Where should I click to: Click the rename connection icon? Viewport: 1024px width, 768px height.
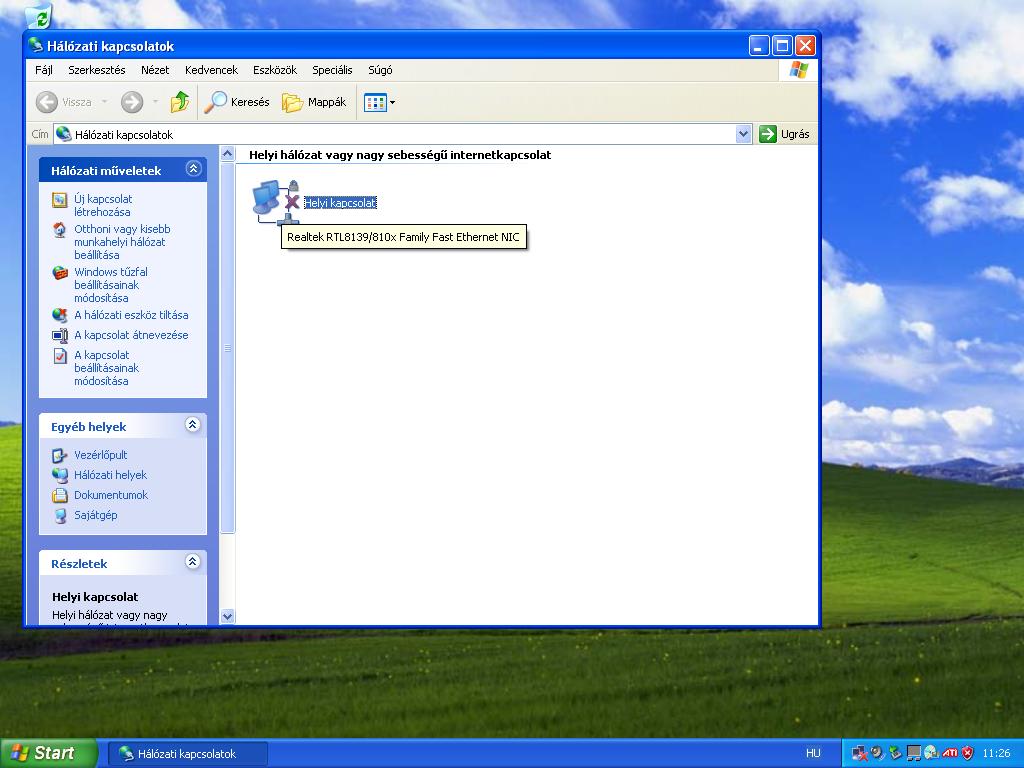coord(59,336)
